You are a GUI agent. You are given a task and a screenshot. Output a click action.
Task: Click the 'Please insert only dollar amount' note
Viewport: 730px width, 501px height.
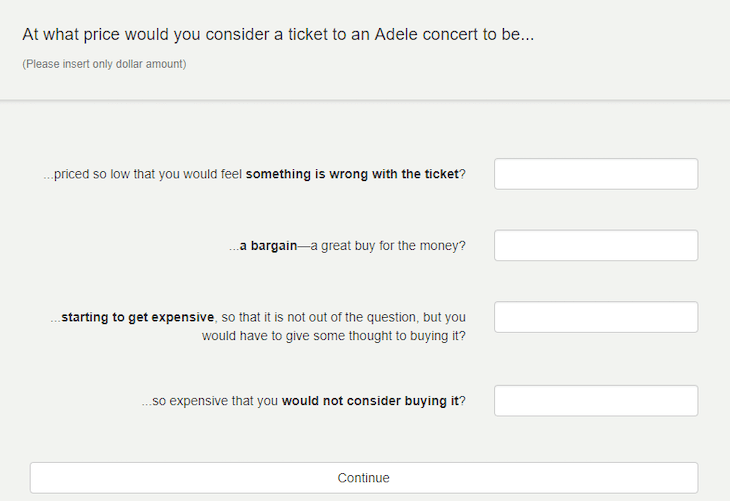(x=104, y=64)
